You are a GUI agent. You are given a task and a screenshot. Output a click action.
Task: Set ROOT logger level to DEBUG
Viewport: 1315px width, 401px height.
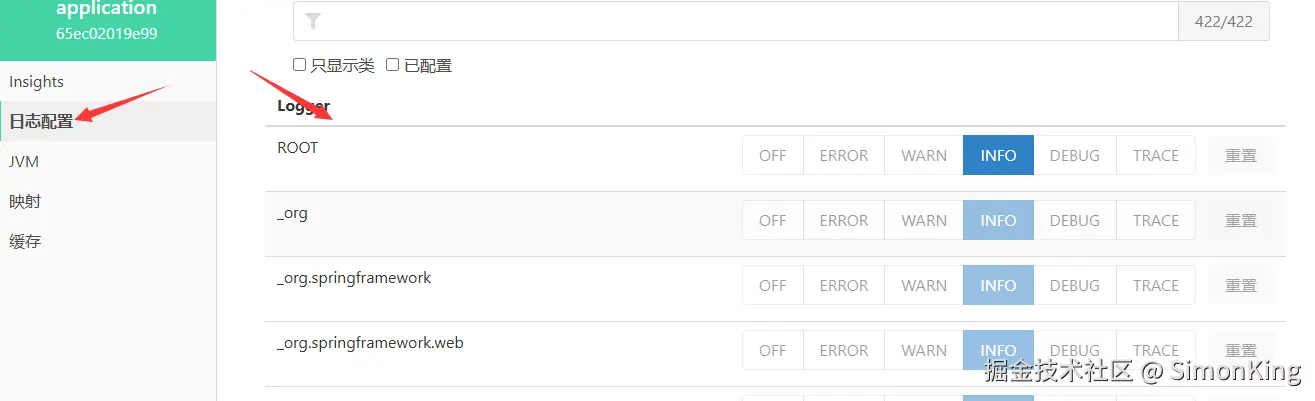[x=1075, y=155]
